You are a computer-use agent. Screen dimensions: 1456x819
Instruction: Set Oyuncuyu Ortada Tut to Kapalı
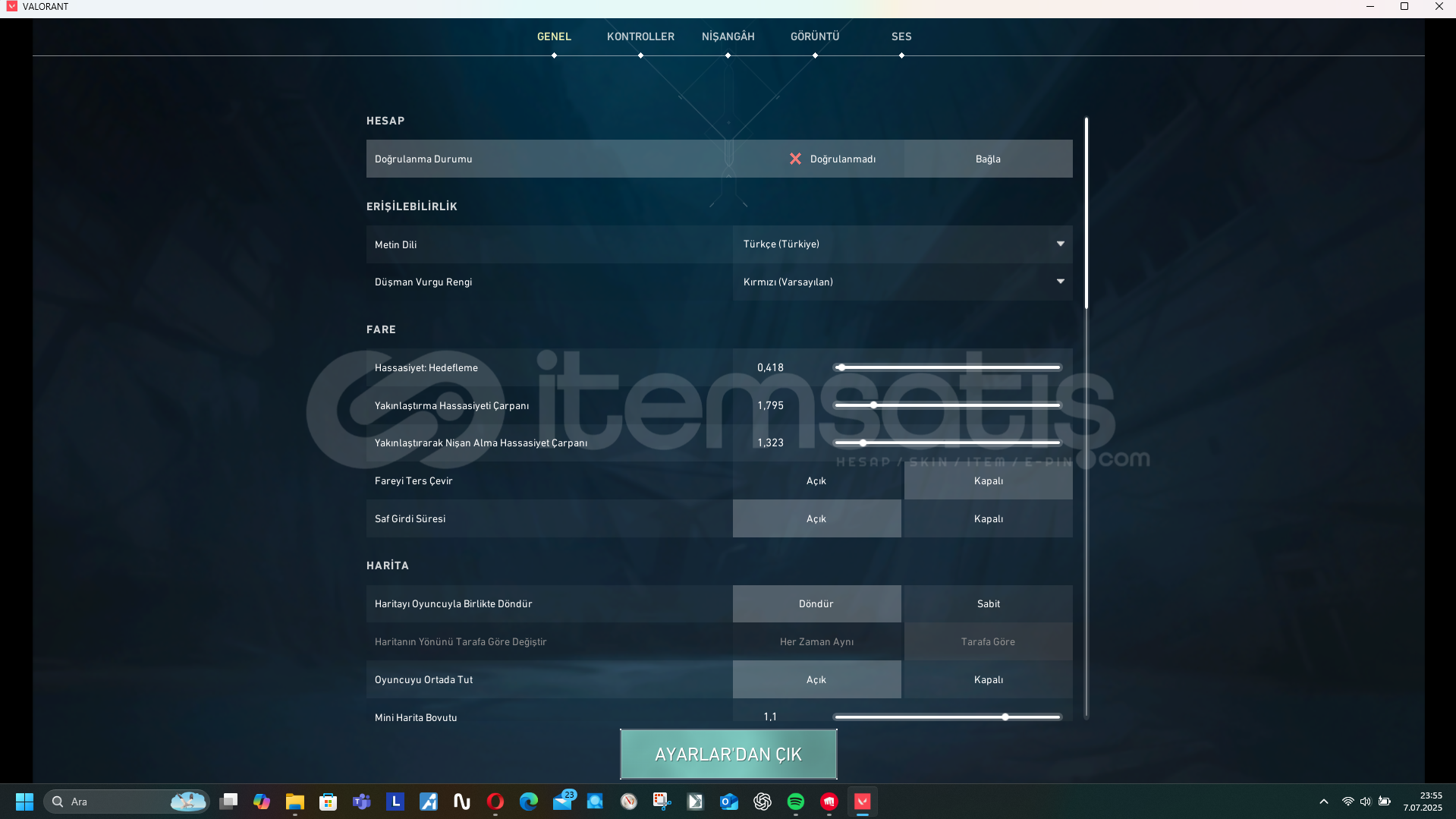tap(989, 680)
